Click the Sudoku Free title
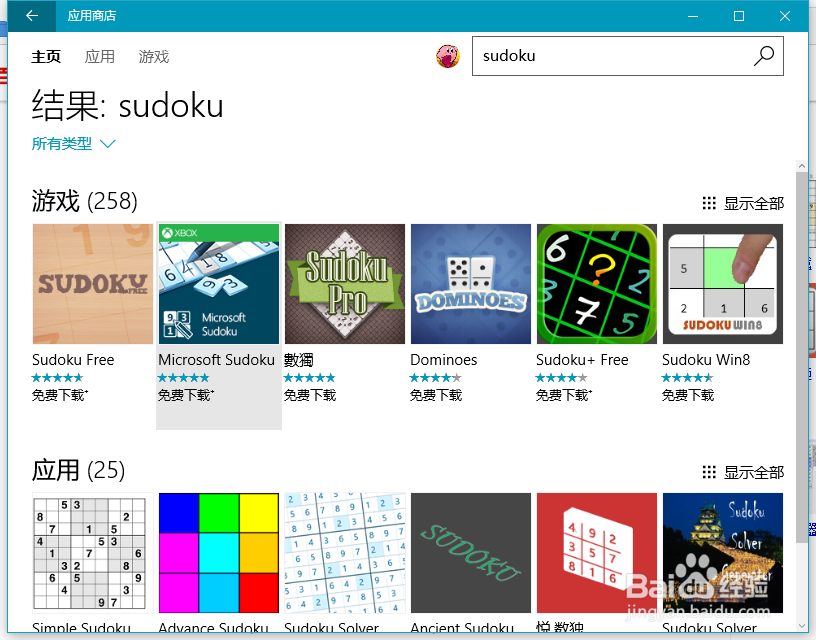This screenshot has width=816, height=640. coord(73,360)
